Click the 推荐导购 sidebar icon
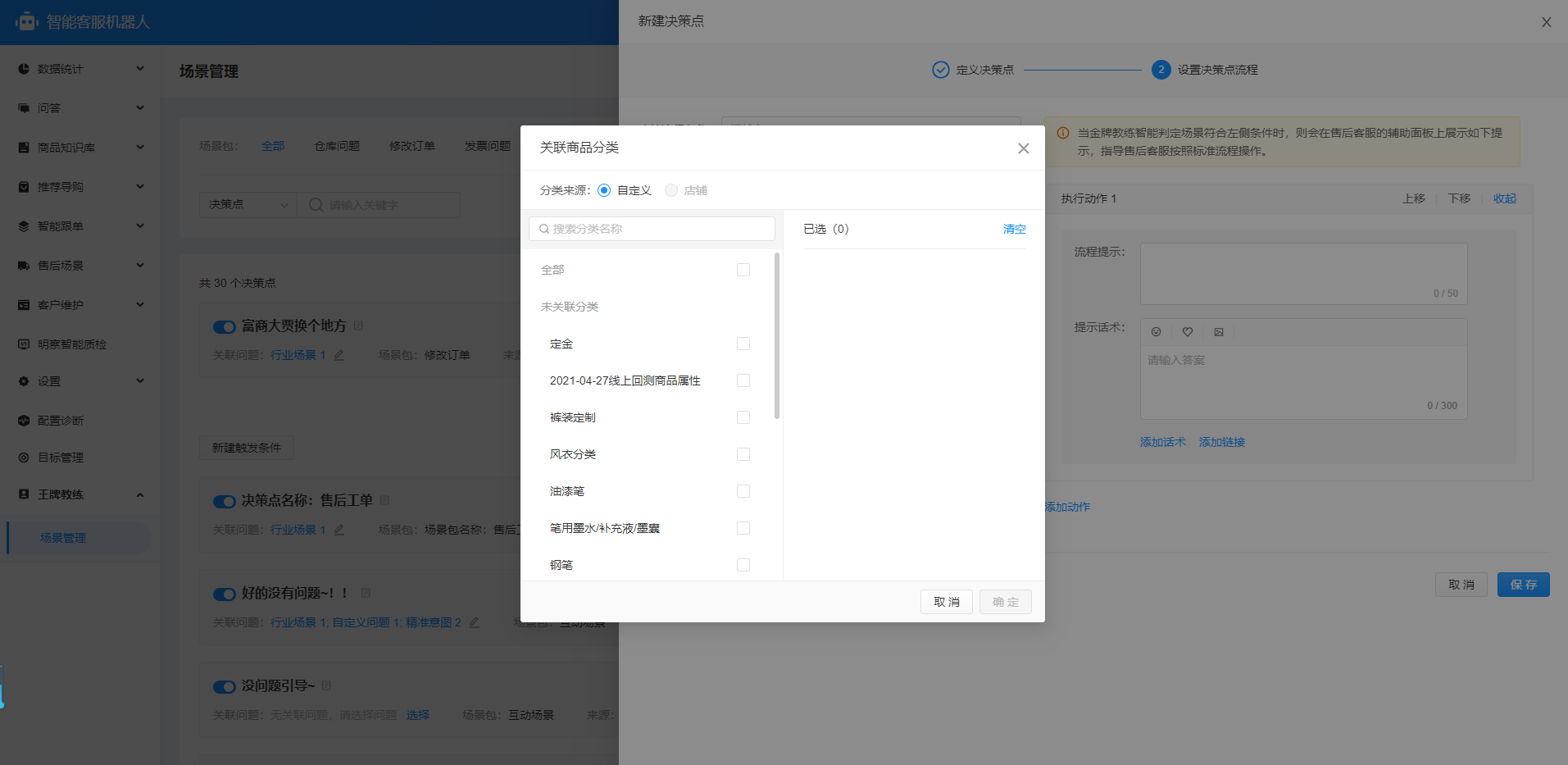The height and width of the screenshot is (765, 1568). click(24, 187)
